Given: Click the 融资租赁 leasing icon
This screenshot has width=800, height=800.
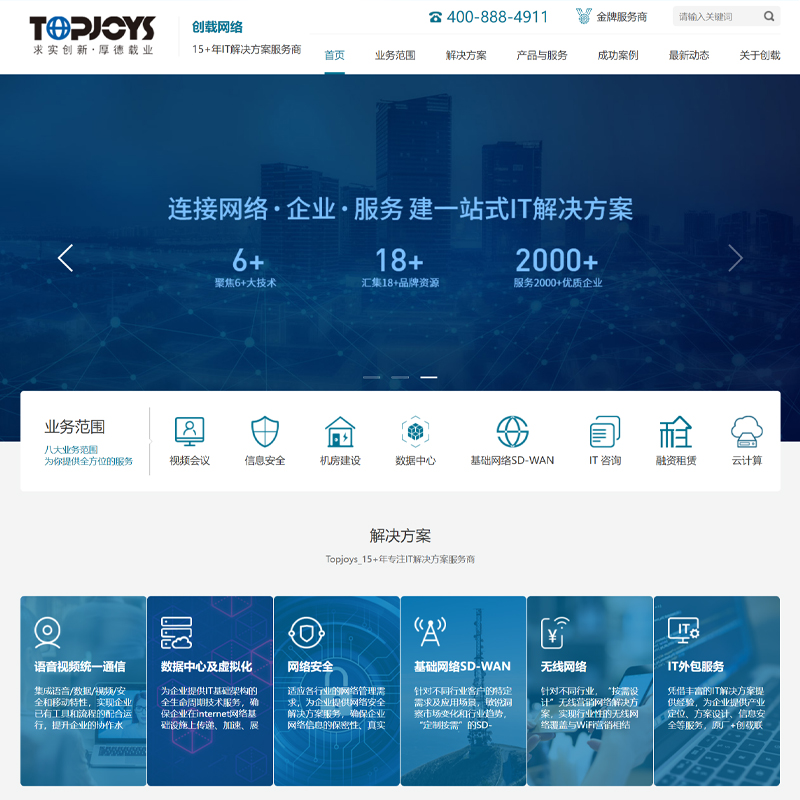Looking at the screenshot, I should (x=676, y=431).
